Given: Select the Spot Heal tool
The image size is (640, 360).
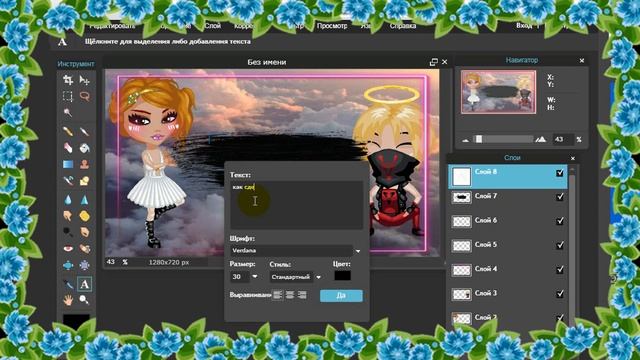Looking at the screenshot, I should (x=84, y=248).
